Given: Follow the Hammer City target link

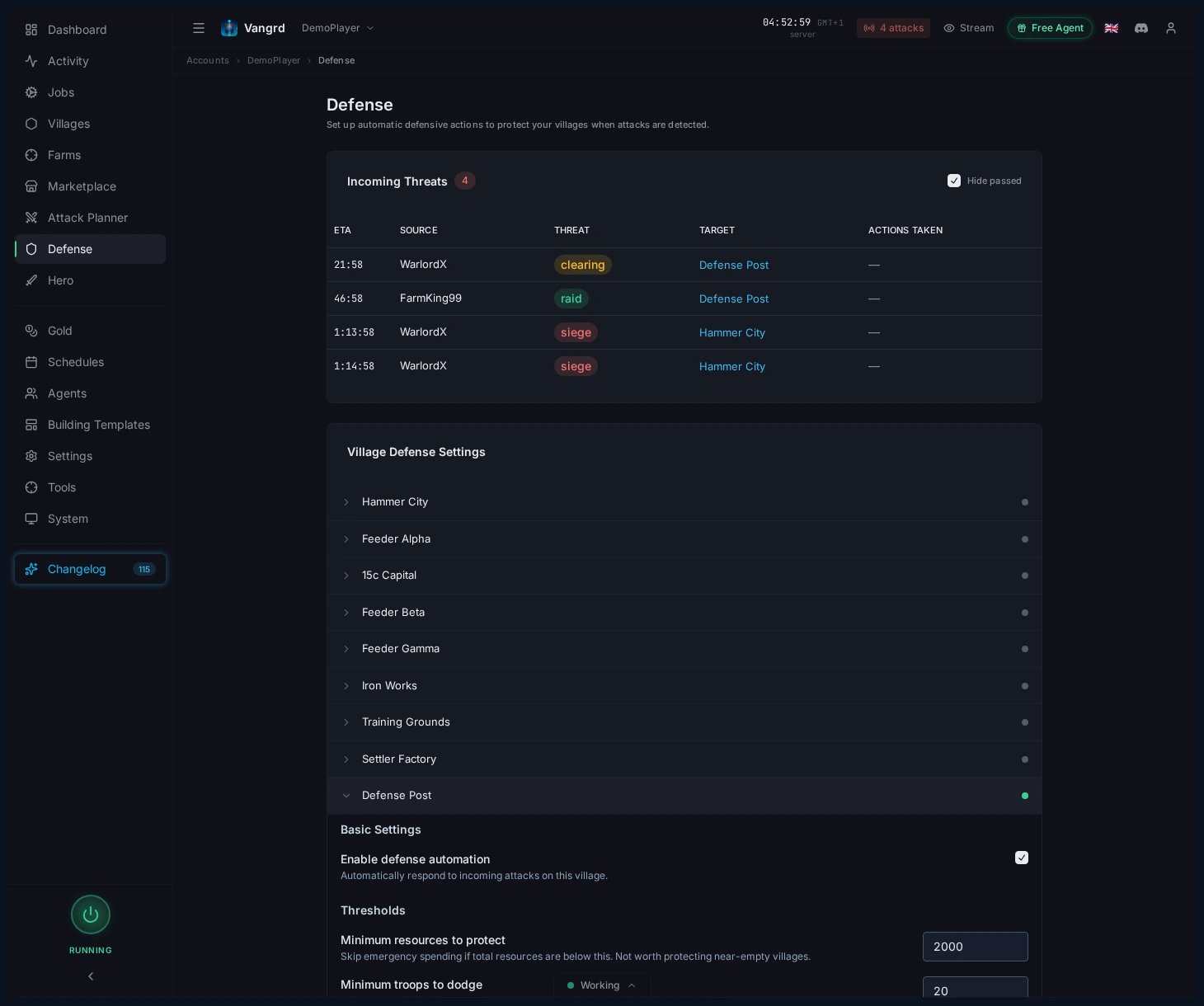Looking at the screenshot, I should [x=732, y=332].
